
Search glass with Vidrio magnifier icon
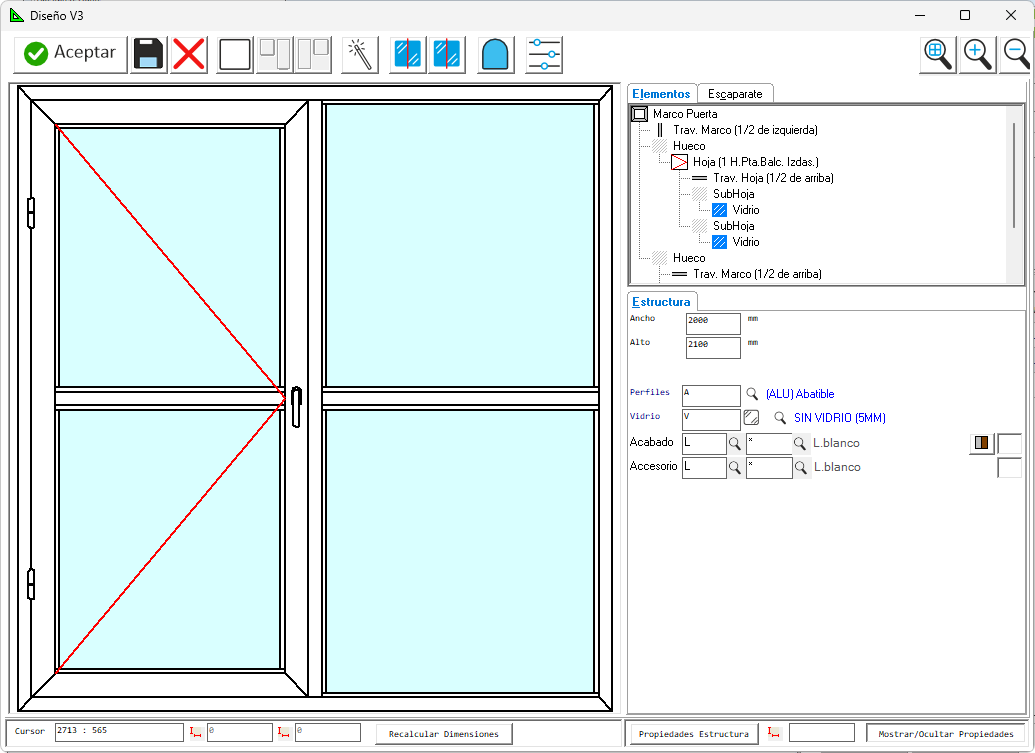pos(780,418)
